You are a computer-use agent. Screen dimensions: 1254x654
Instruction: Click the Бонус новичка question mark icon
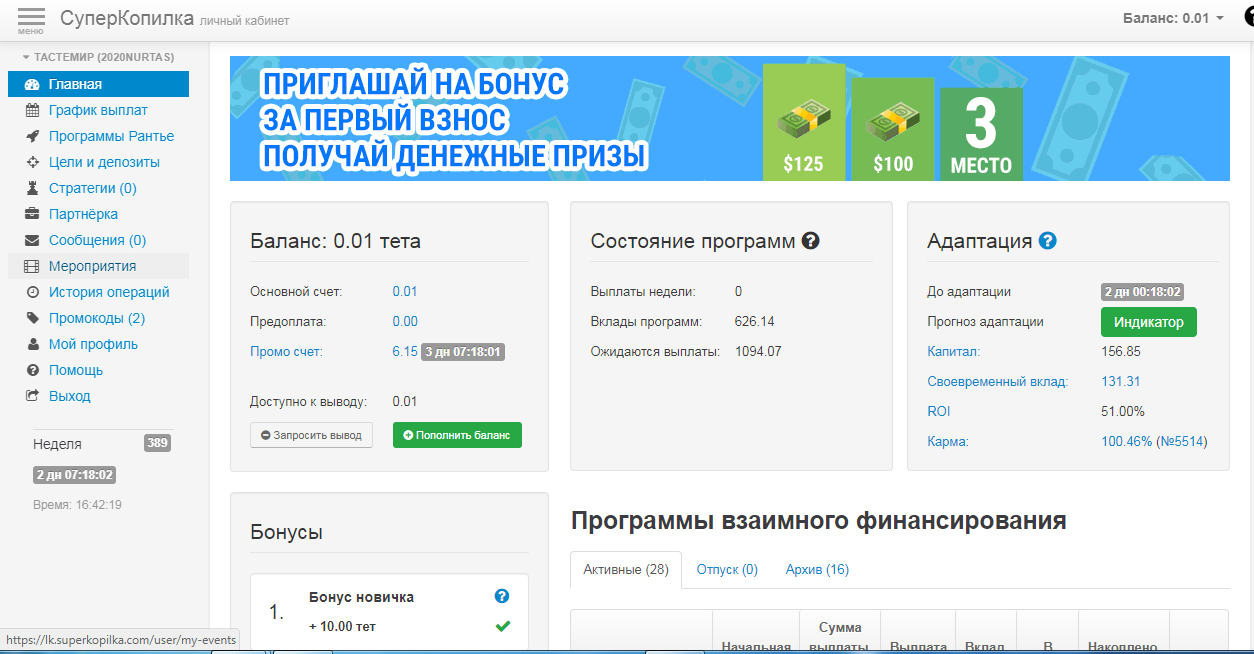click(502, 596)
